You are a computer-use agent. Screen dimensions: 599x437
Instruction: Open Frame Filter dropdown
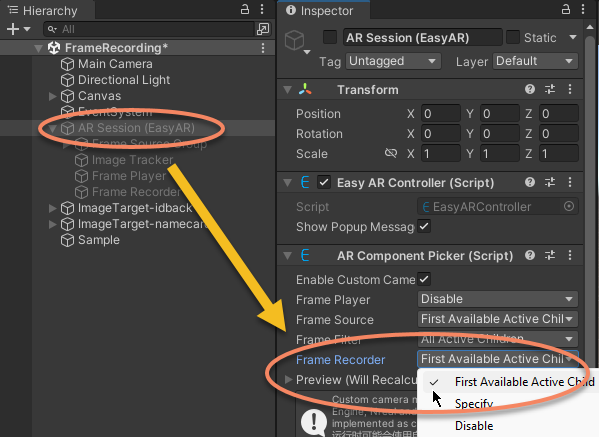(497, 339)
